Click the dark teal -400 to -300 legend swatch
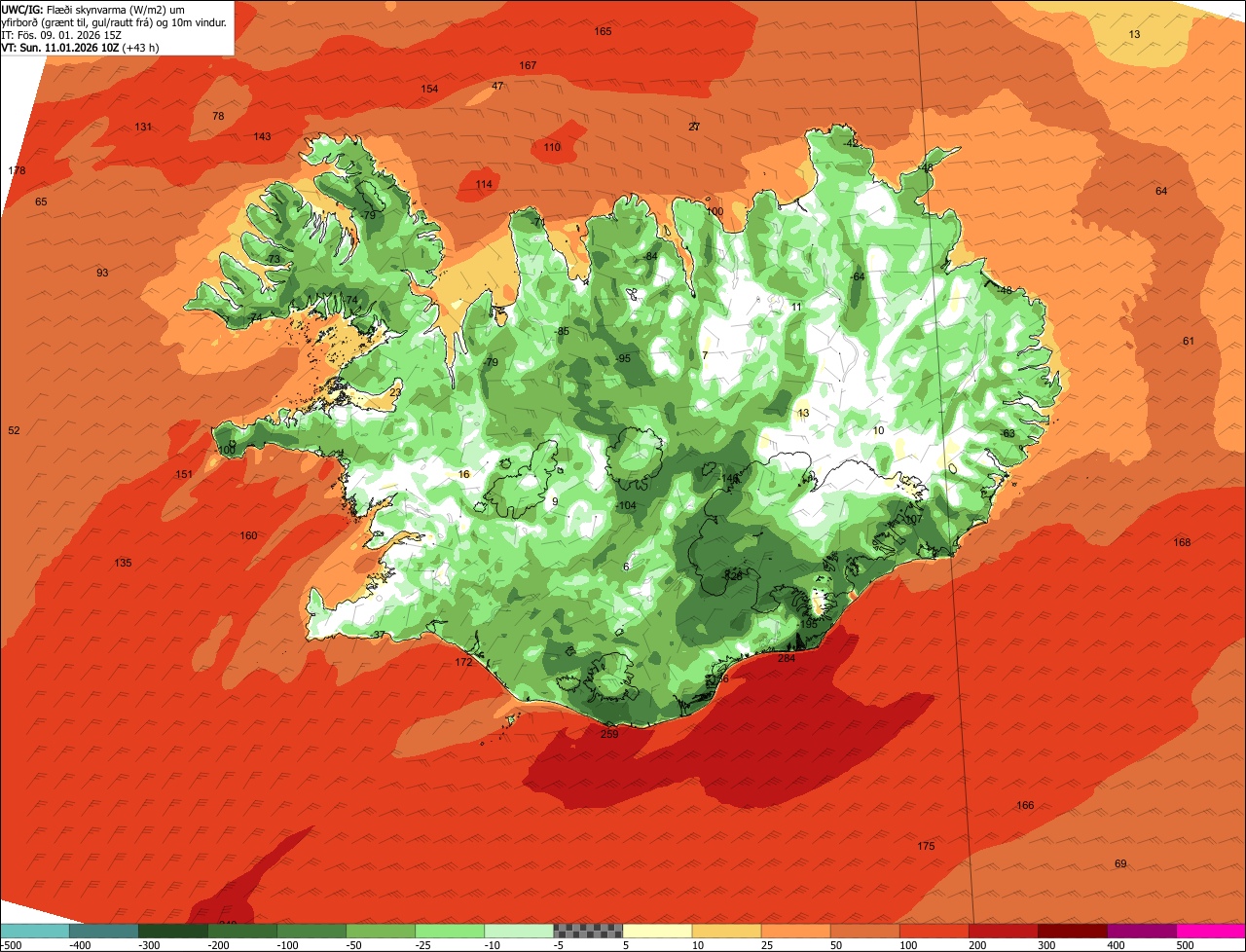This screenshot has width=1246, height=952. 104,931
